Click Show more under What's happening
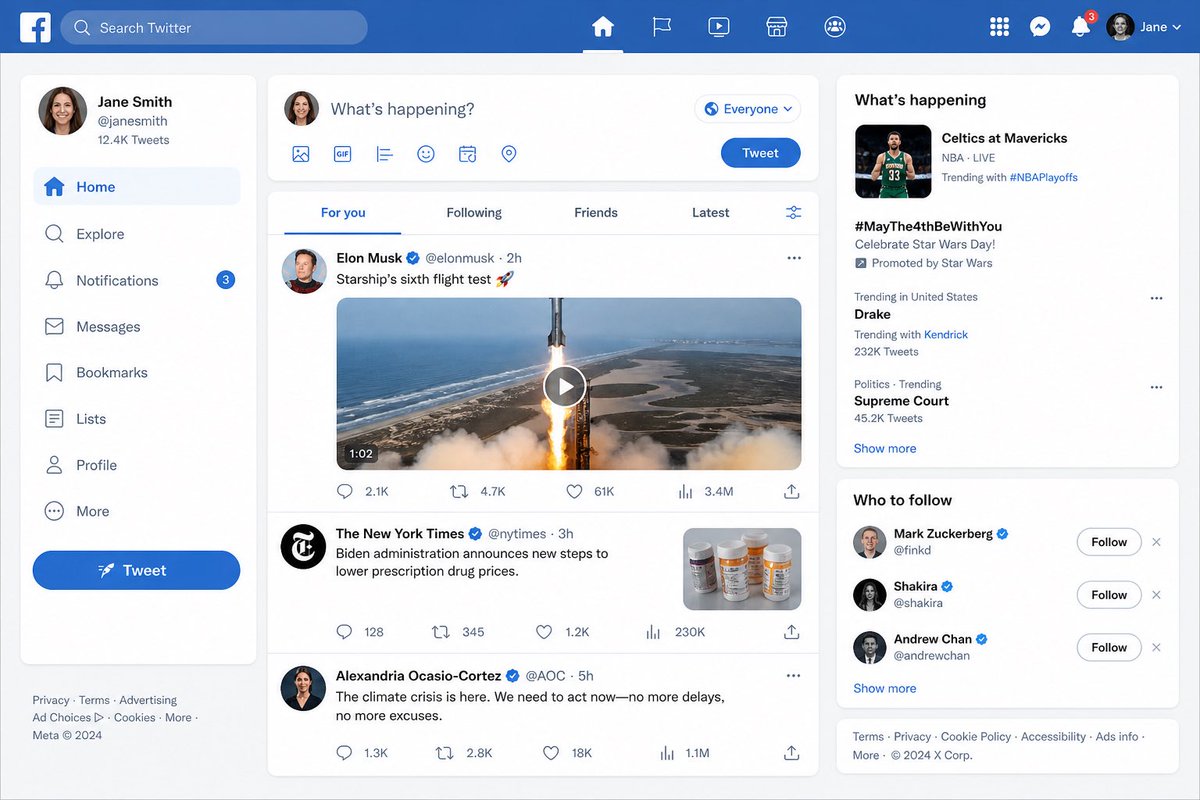The height and width of the screenshot is (800, 1200). click(885, 448)
